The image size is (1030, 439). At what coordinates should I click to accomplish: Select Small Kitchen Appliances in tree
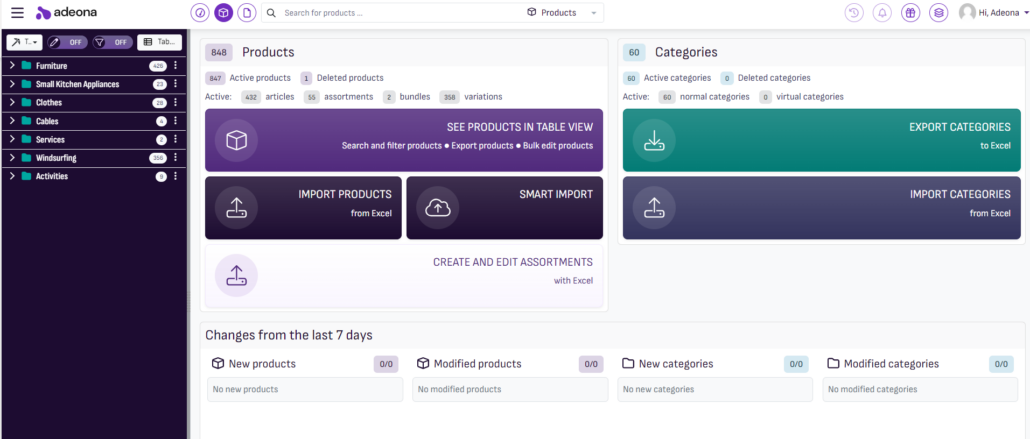[x=78, y=84]
